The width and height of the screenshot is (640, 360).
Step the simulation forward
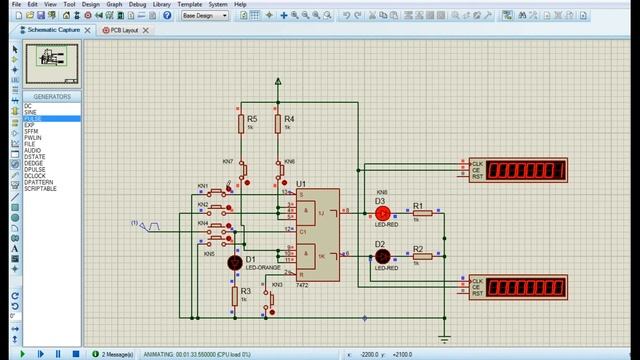click(x=40, y=354)
